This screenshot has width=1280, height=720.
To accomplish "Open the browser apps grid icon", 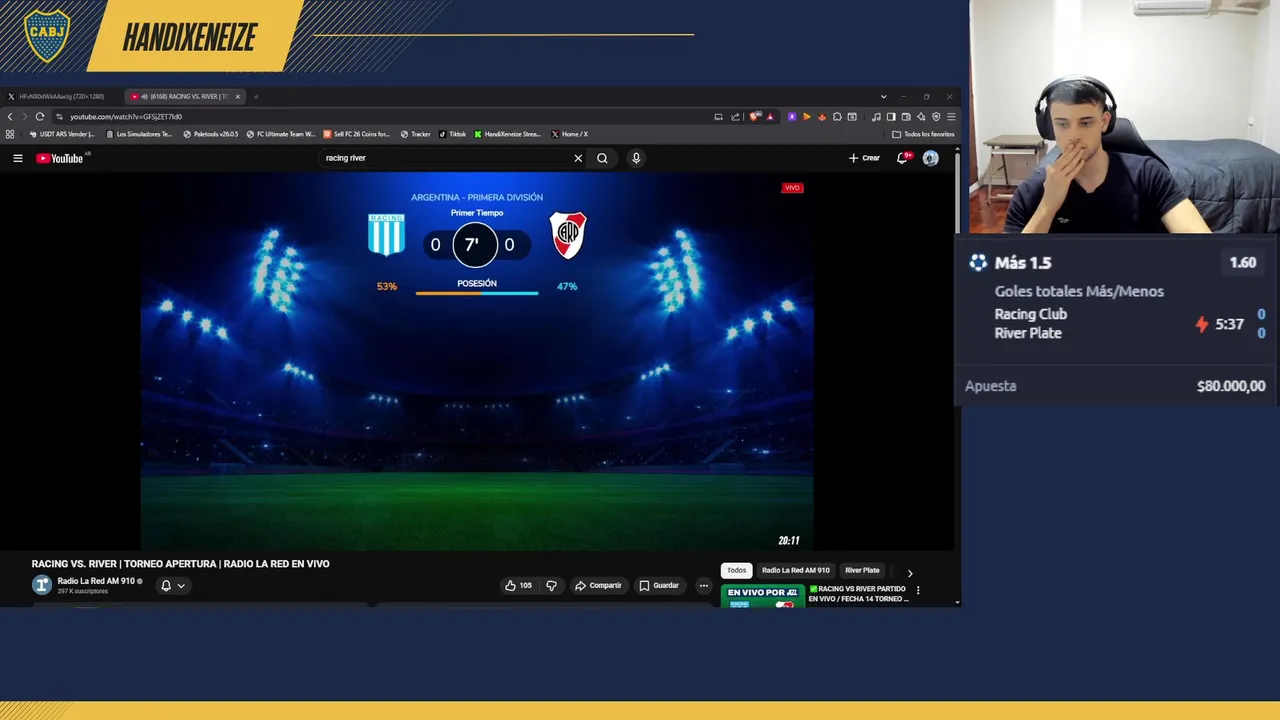I will pos(10,134).
